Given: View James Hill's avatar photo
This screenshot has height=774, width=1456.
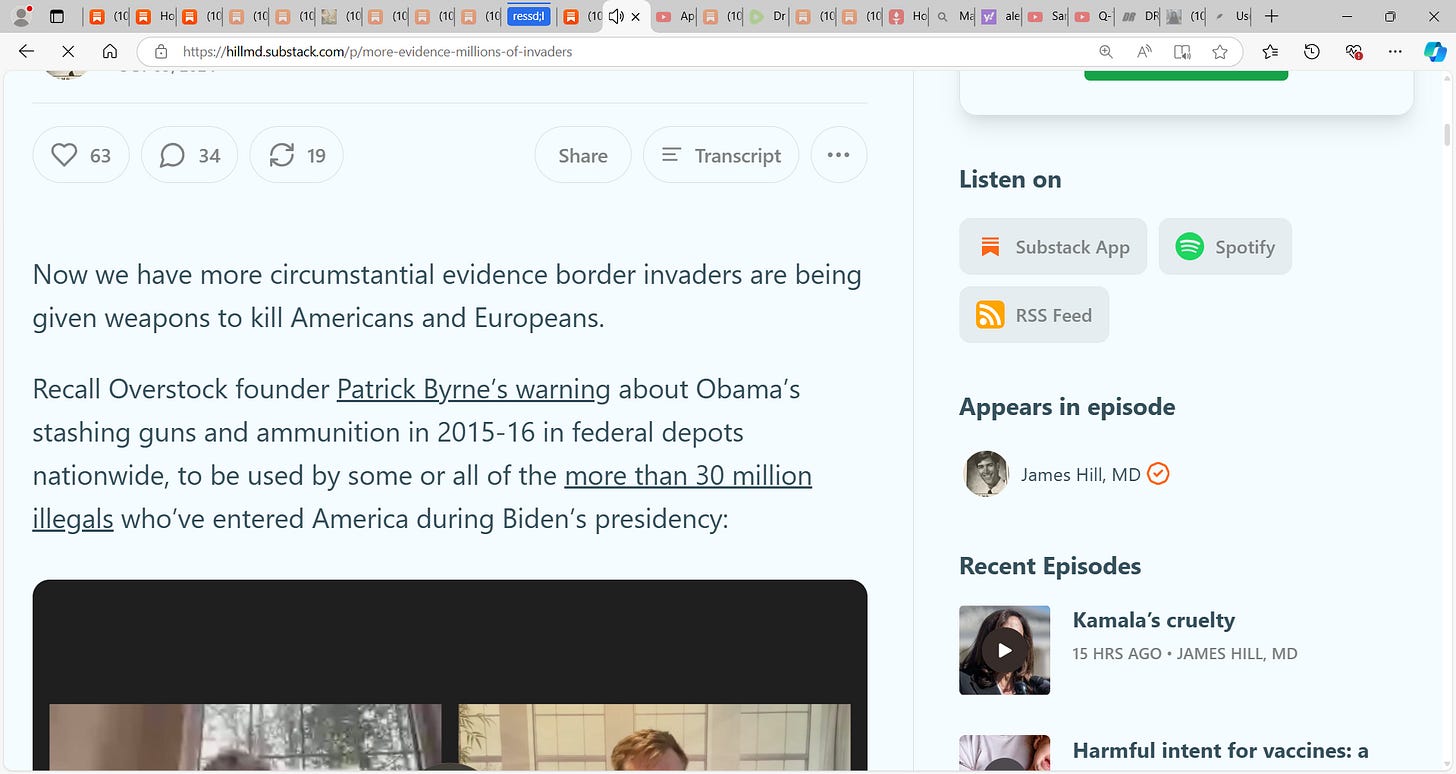Looking at the screenshot, I should click(x=986, y=474).
